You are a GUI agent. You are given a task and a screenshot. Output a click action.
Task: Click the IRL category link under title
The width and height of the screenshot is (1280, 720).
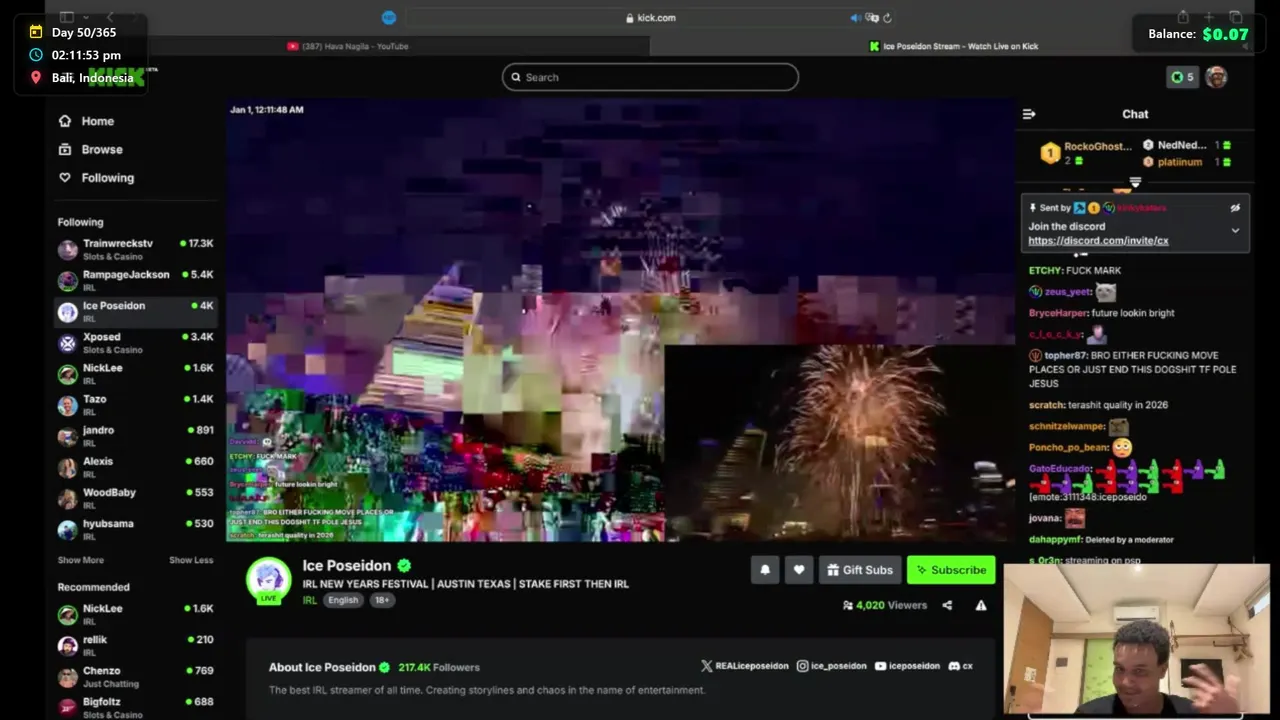pos(310,600)
